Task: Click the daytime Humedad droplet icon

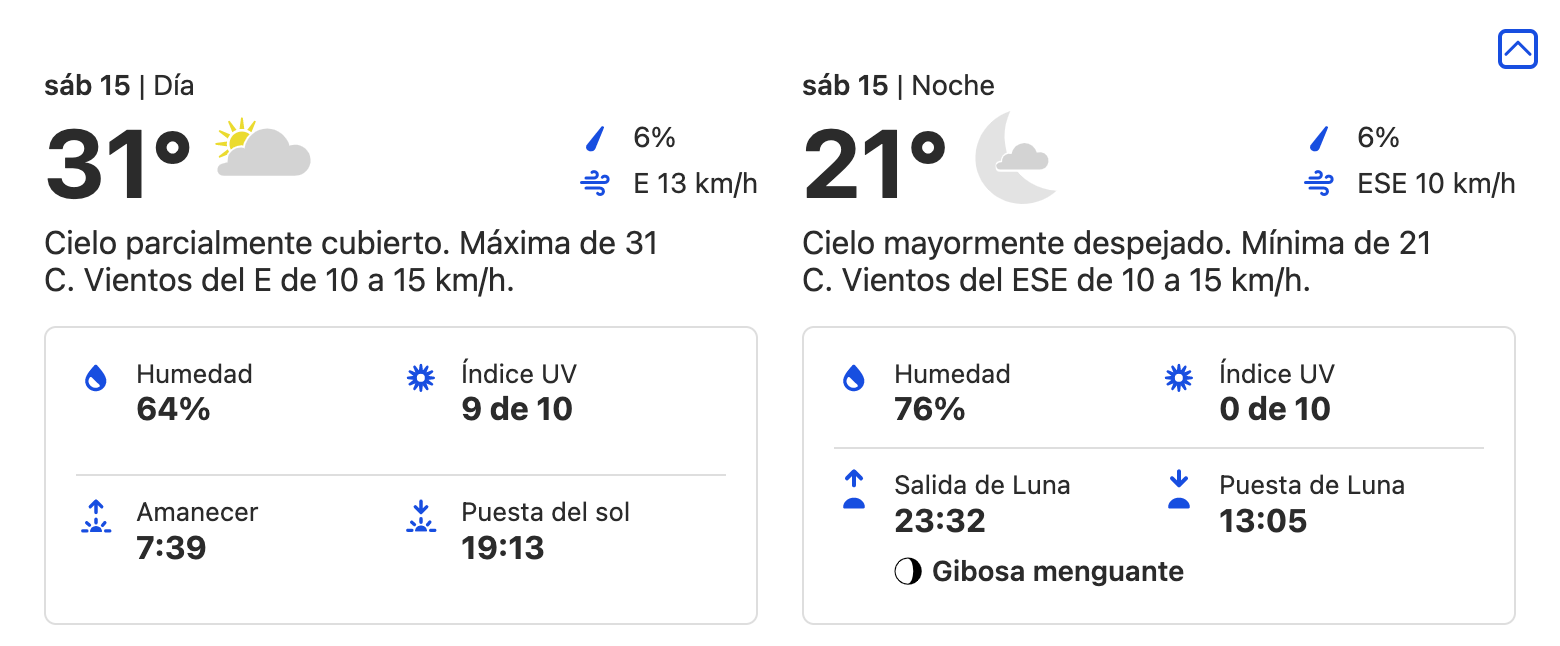Action: (x=96, y=378)
